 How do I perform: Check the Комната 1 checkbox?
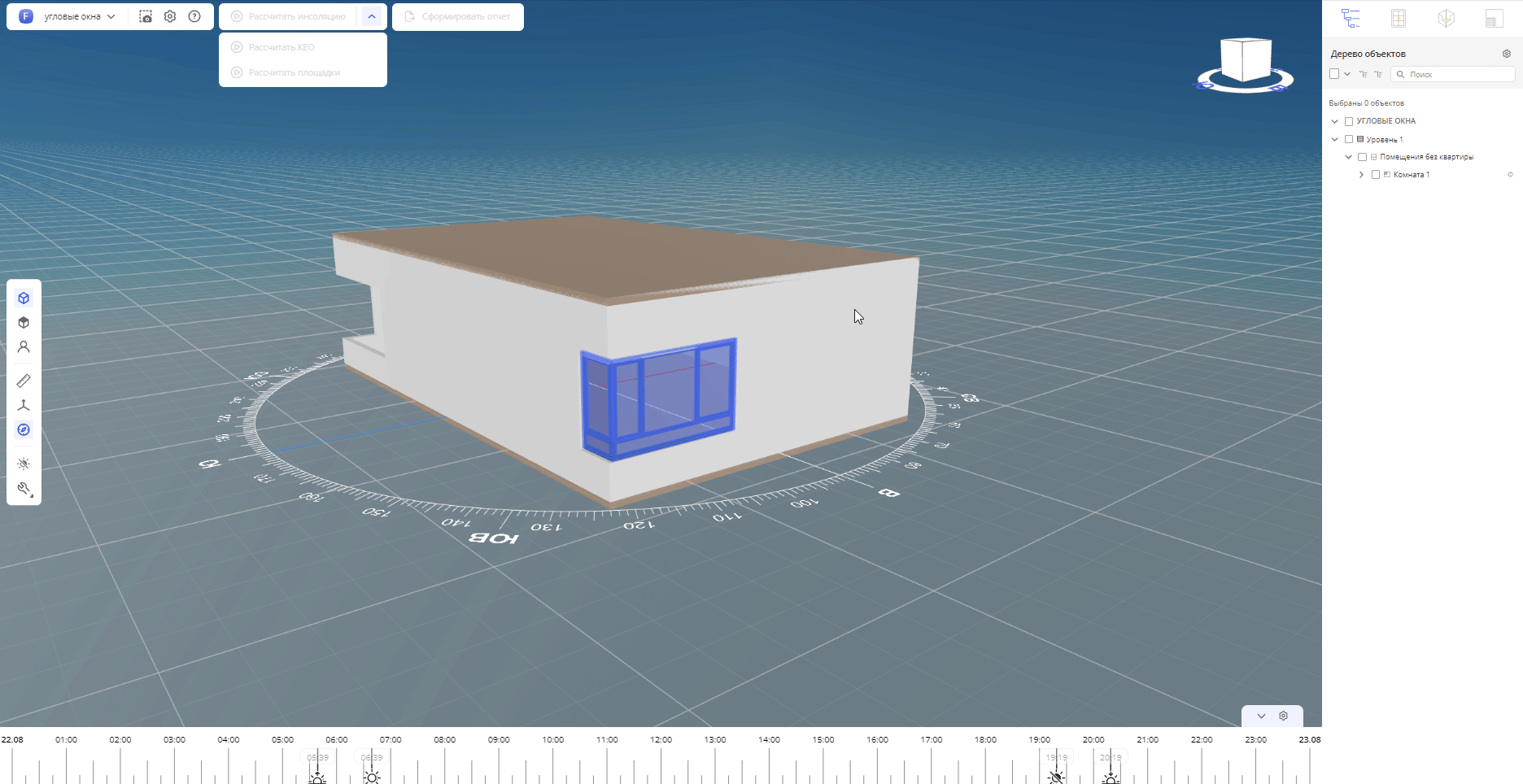point(1376,175)
